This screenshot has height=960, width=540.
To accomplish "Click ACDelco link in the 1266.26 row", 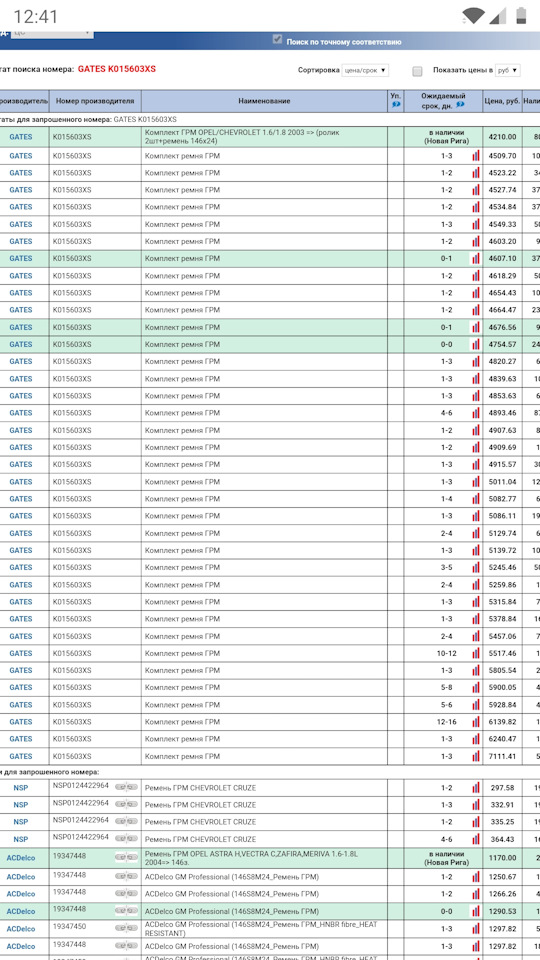I will (x=21, y=894).
